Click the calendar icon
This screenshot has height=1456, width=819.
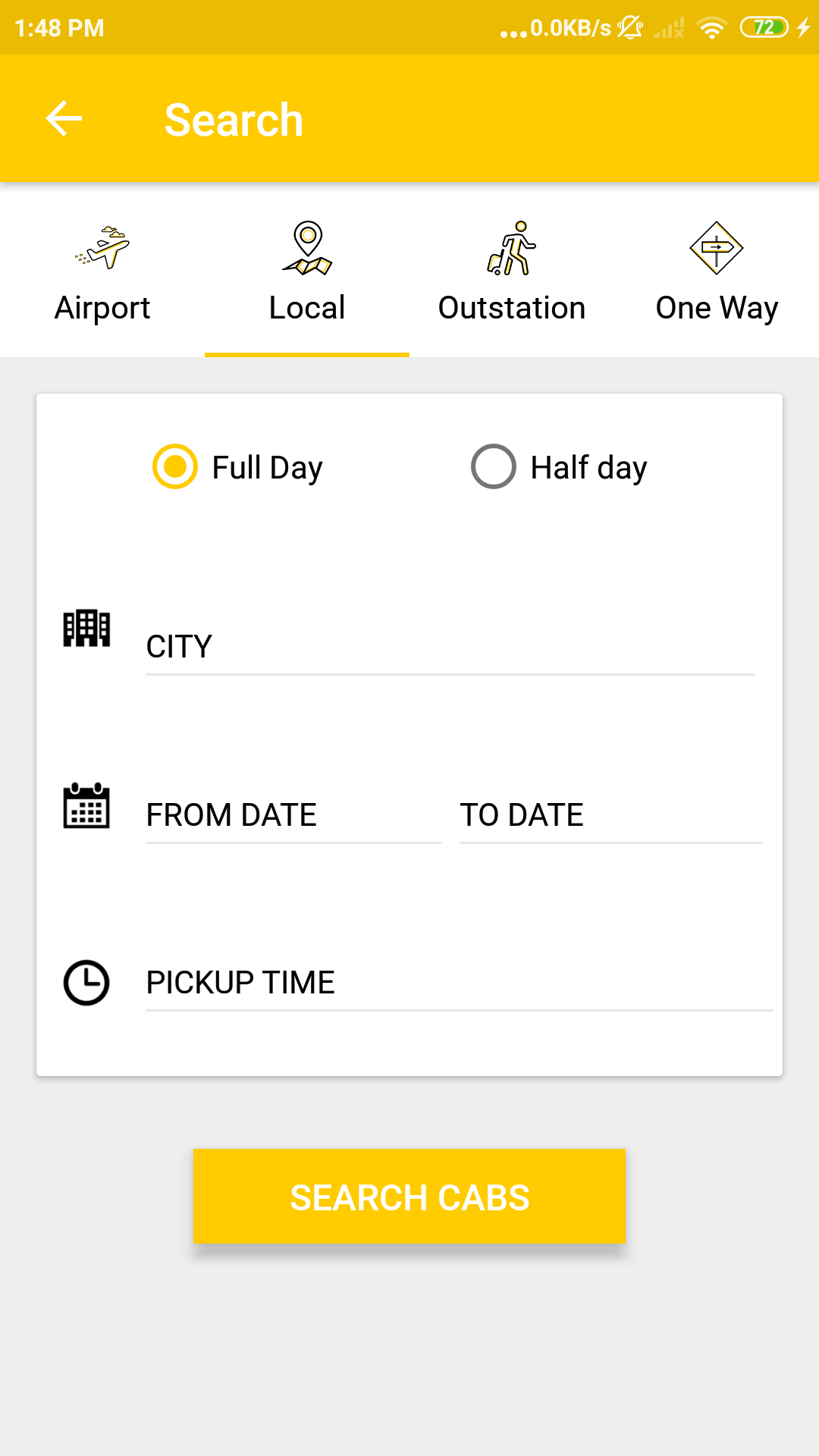pos(86,805)
